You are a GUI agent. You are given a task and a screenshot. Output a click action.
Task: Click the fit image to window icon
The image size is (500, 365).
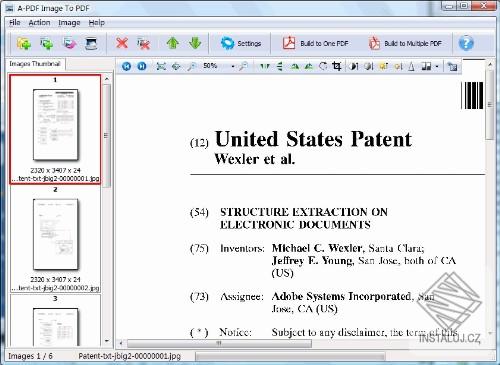161,66
